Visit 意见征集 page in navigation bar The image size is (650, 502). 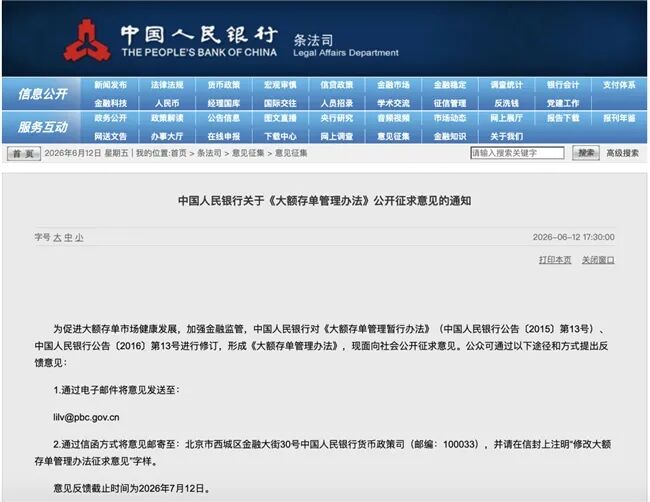[x=393, y=136]
